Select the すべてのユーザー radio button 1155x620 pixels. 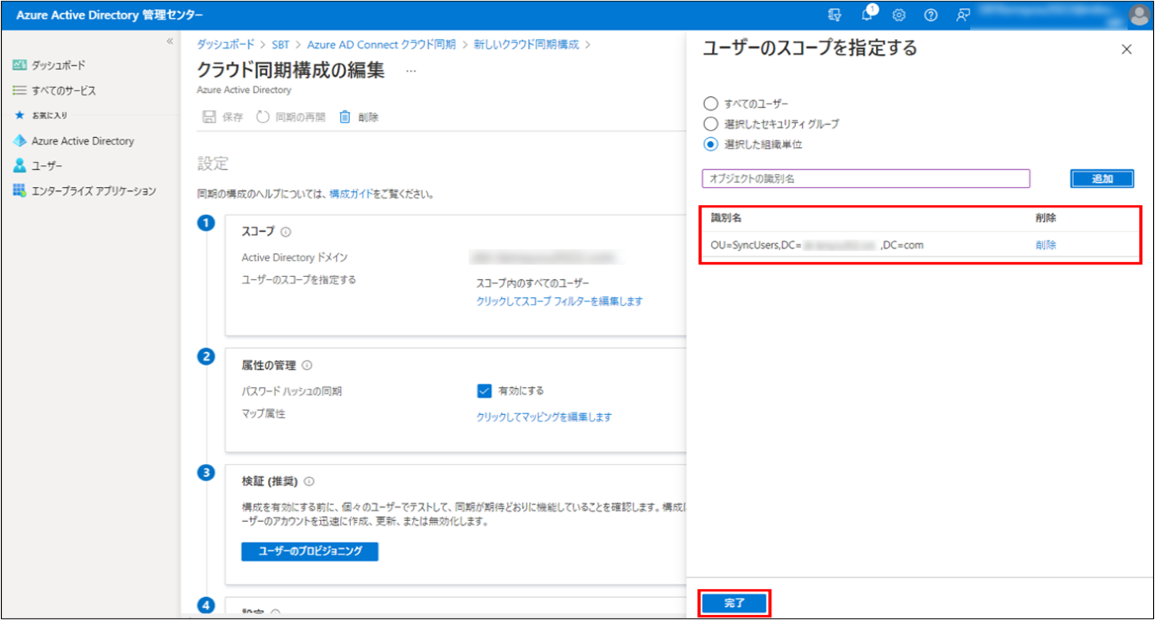coord(710,104)
